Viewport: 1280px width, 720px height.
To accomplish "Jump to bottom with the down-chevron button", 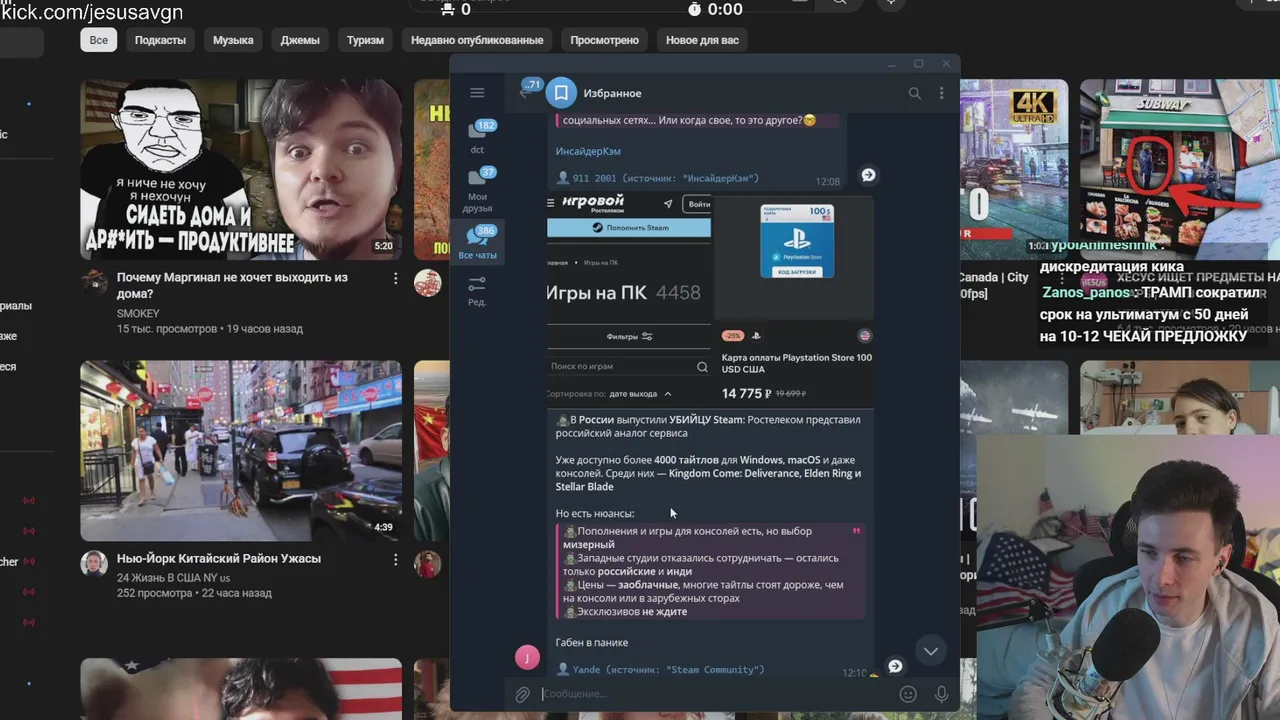I will pos(930,651).
